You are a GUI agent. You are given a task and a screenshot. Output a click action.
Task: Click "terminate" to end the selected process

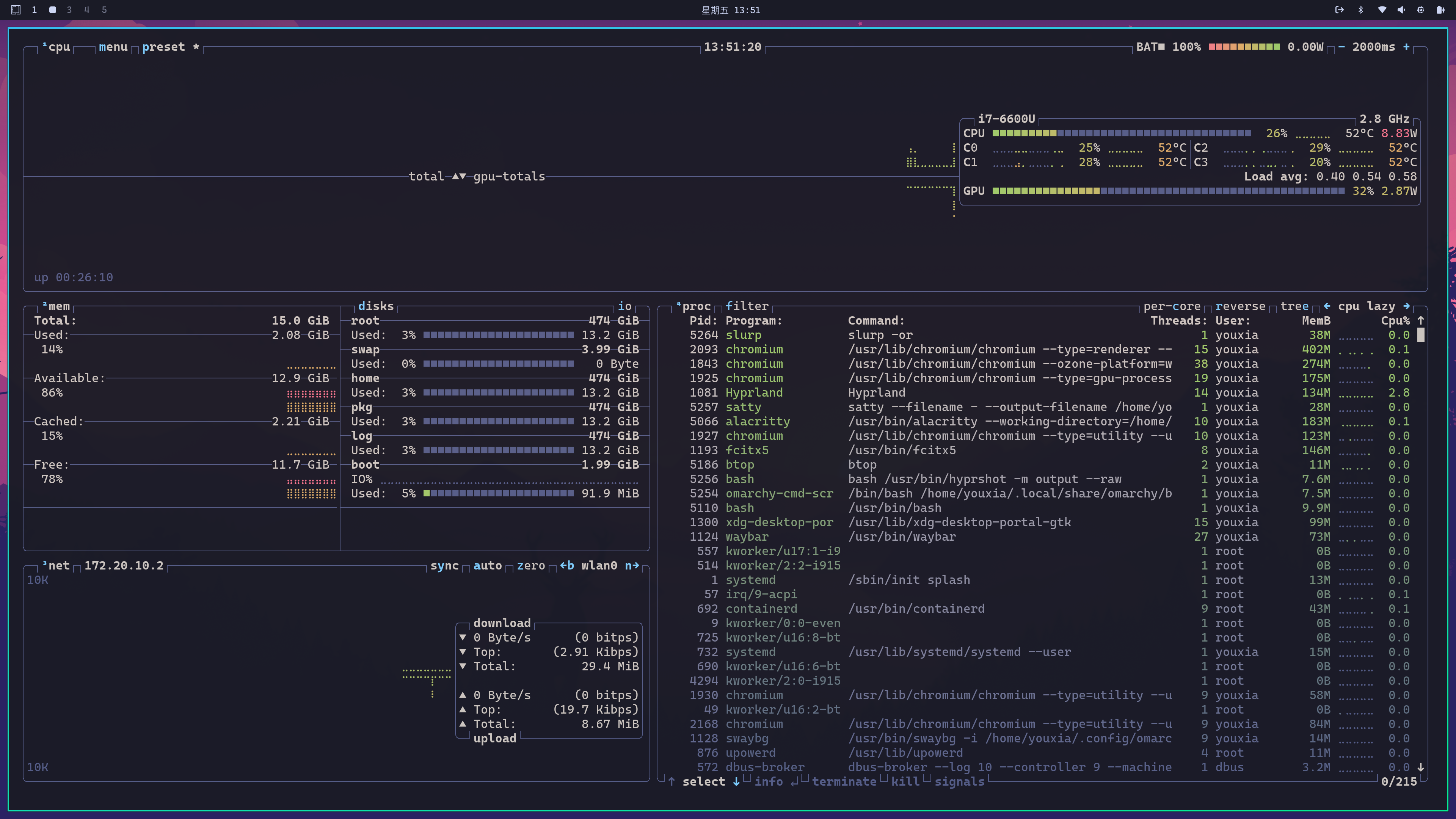click(844, 781)
